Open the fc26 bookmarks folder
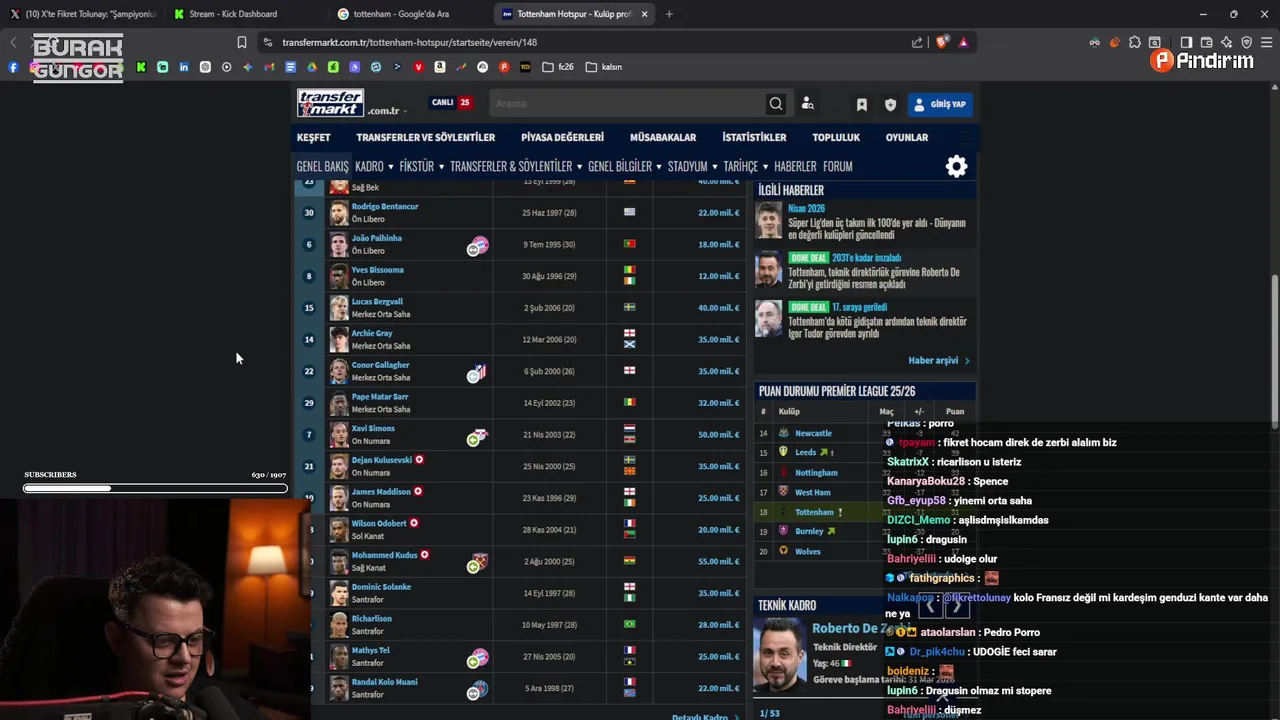Screen dimensions: 1280x720 pyautogui.click(x=558, y=67)
